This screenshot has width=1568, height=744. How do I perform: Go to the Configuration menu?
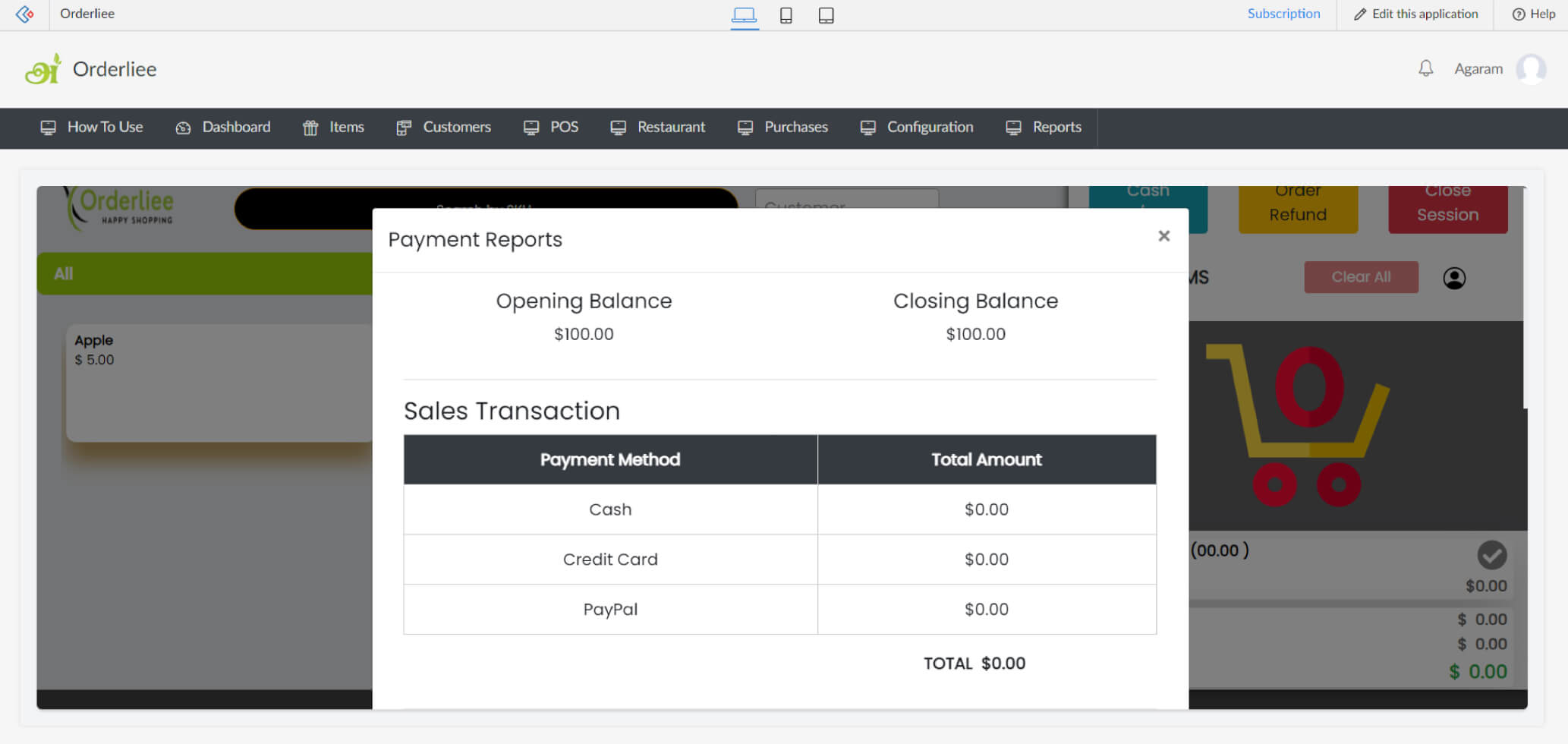tap(930, 128)
